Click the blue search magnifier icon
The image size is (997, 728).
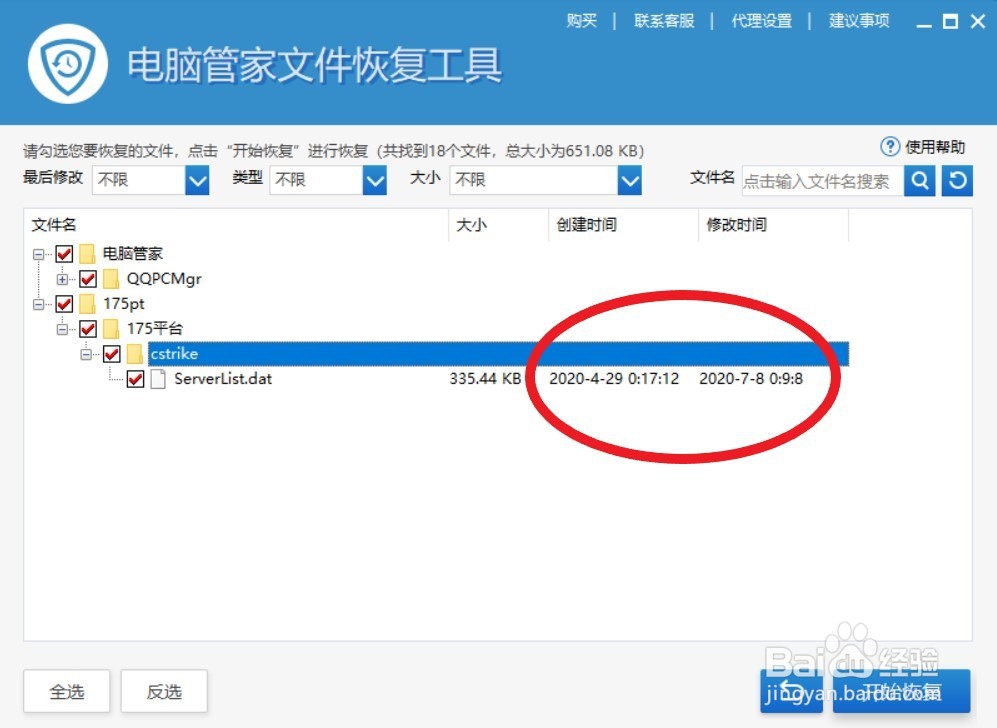(x=919, y=181)
